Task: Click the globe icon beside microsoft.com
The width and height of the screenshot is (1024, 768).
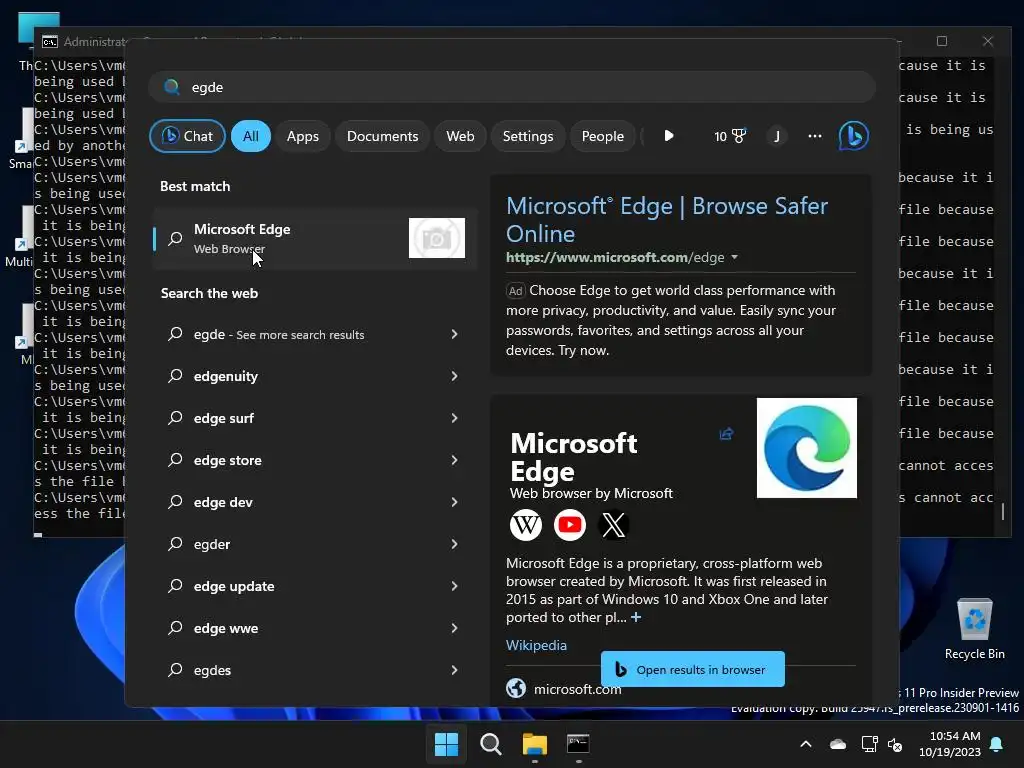Action: [x=516, y=688]
